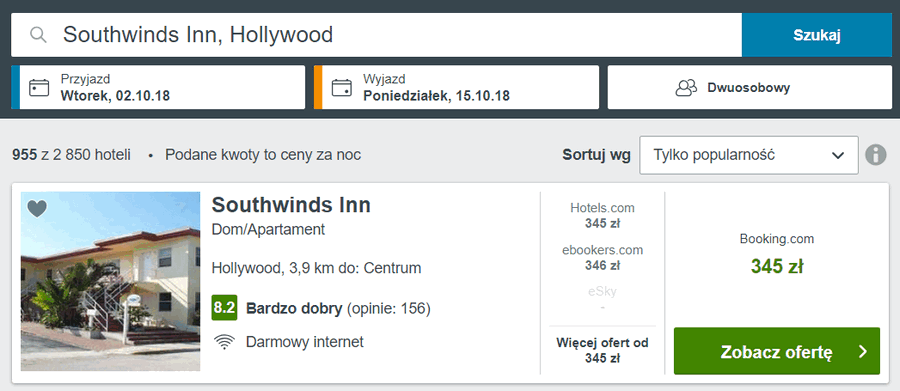The image size is (900, 391).
Task: Select the Hotels.com 345 zł offer
Action: coord(603,215)
